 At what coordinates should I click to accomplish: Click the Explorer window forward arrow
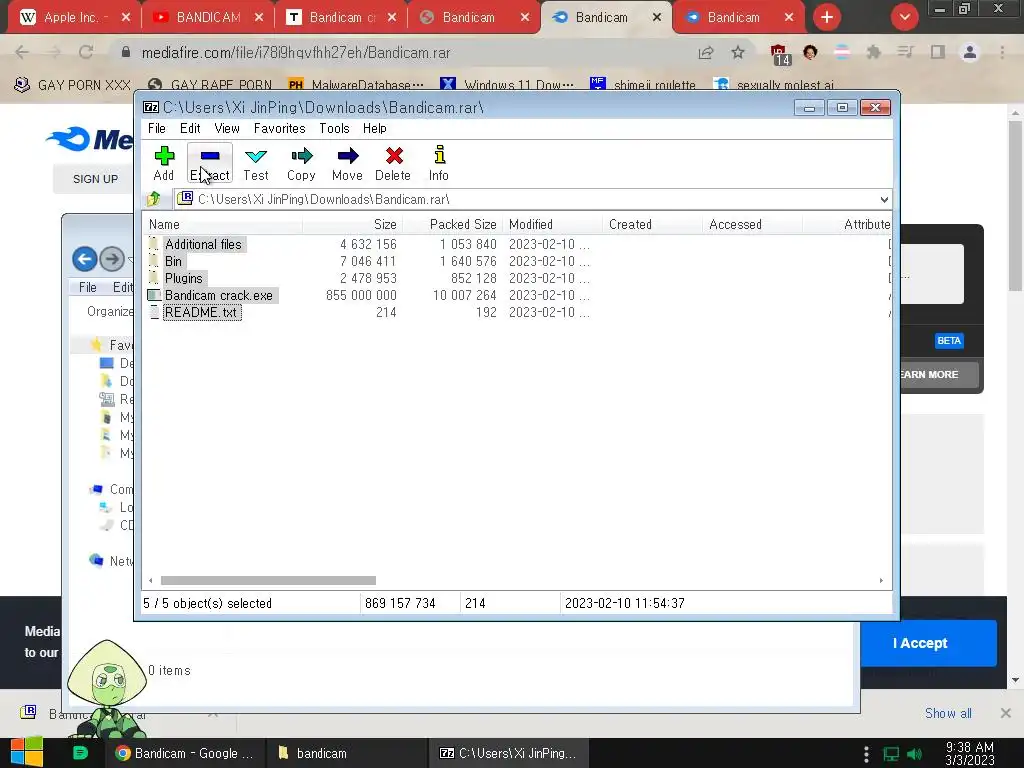coord(112,259)
